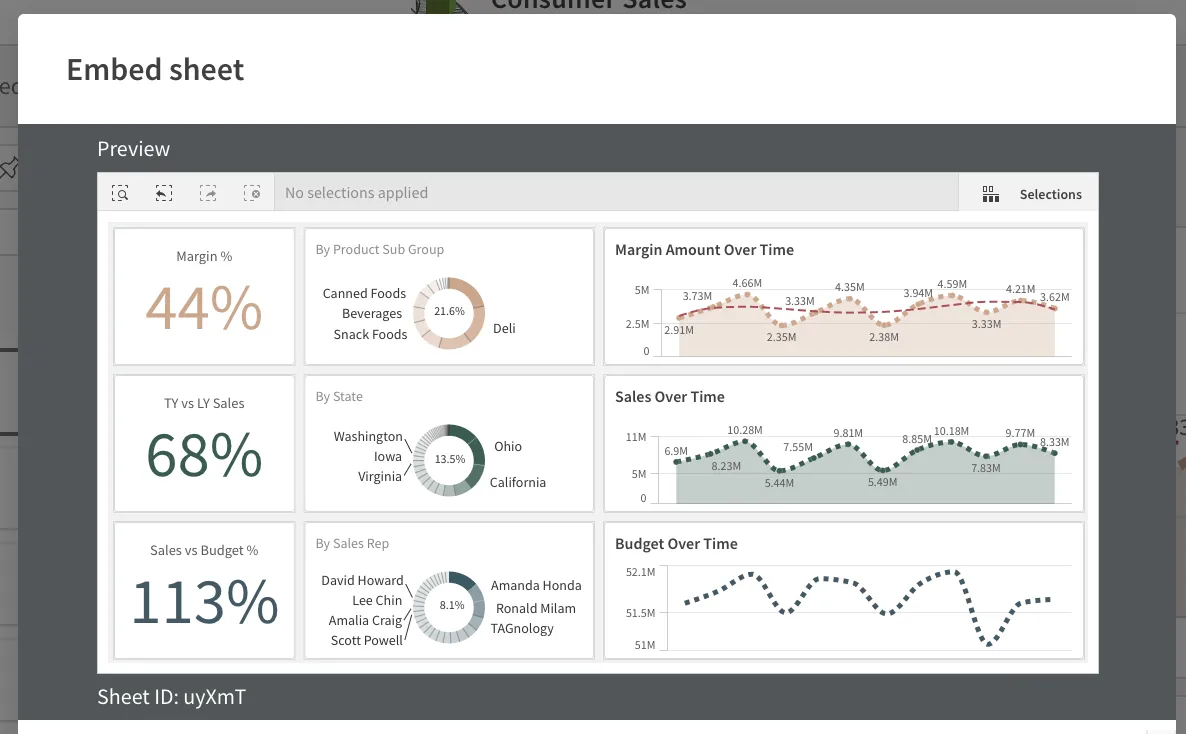
Task: Click the Sales vs Budget % KPI
Action: pyautogui.click(x=204, y=590)
